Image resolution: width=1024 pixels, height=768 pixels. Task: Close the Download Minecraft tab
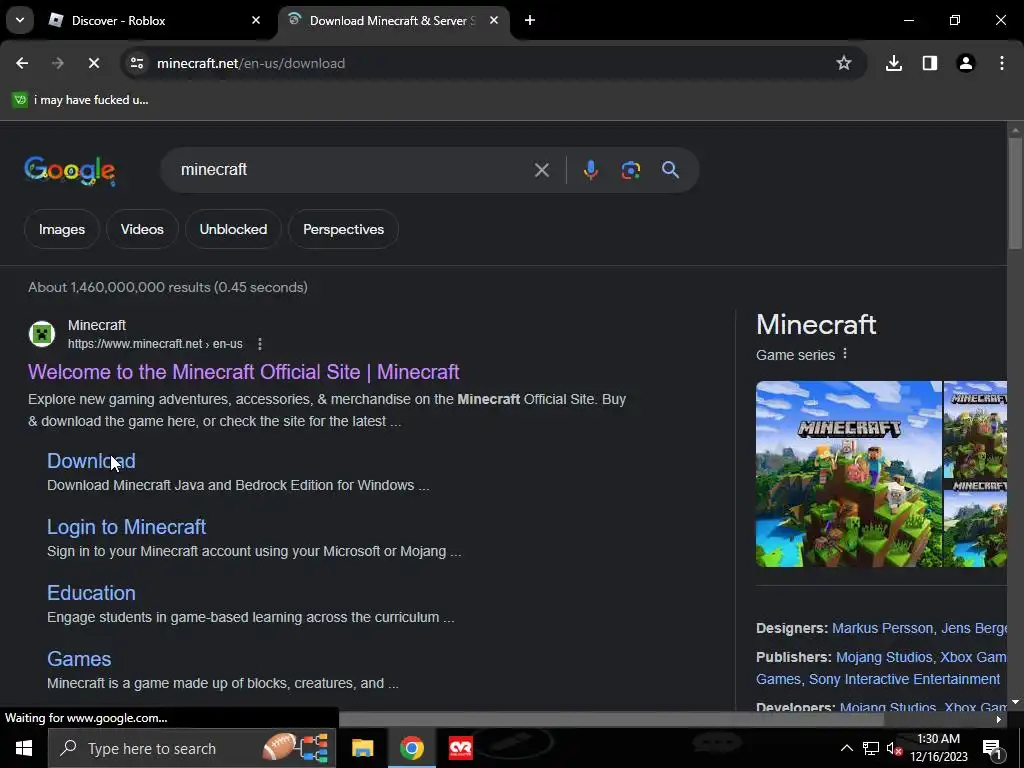(494, 20)
